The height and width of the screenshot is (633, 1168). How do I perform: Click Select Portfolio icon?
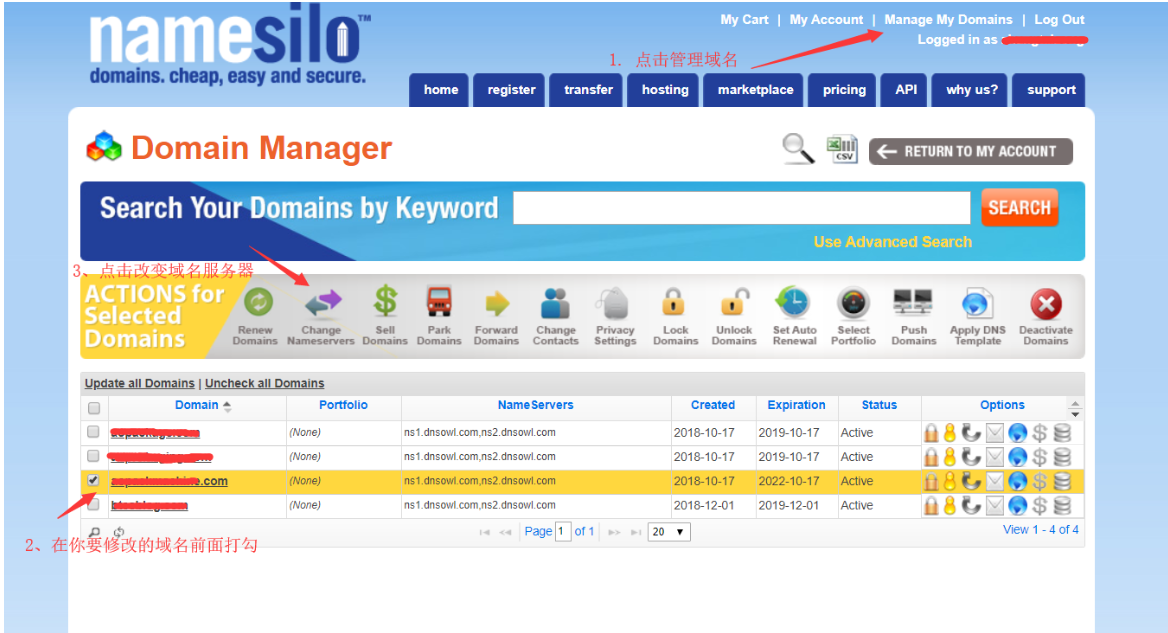coord(853,303)
